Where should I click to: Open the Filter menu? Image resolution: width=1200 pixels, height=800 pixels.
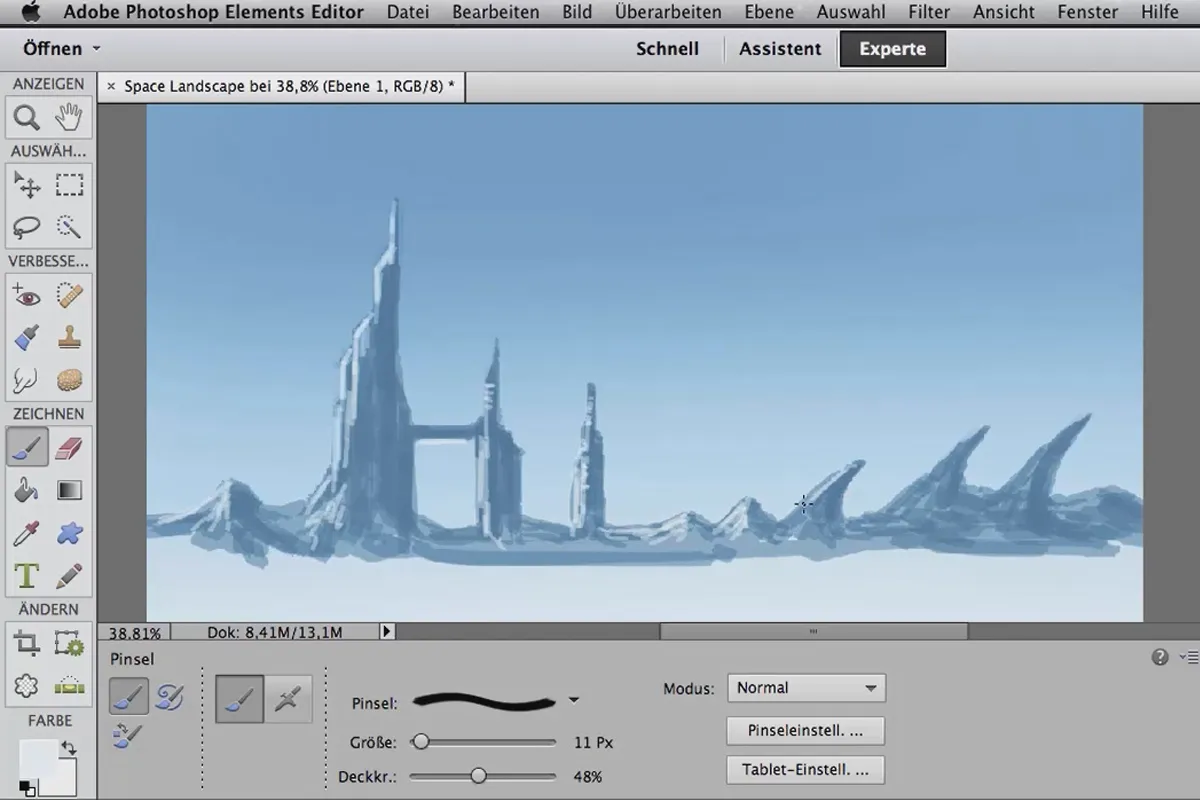[x=929, y=13]
